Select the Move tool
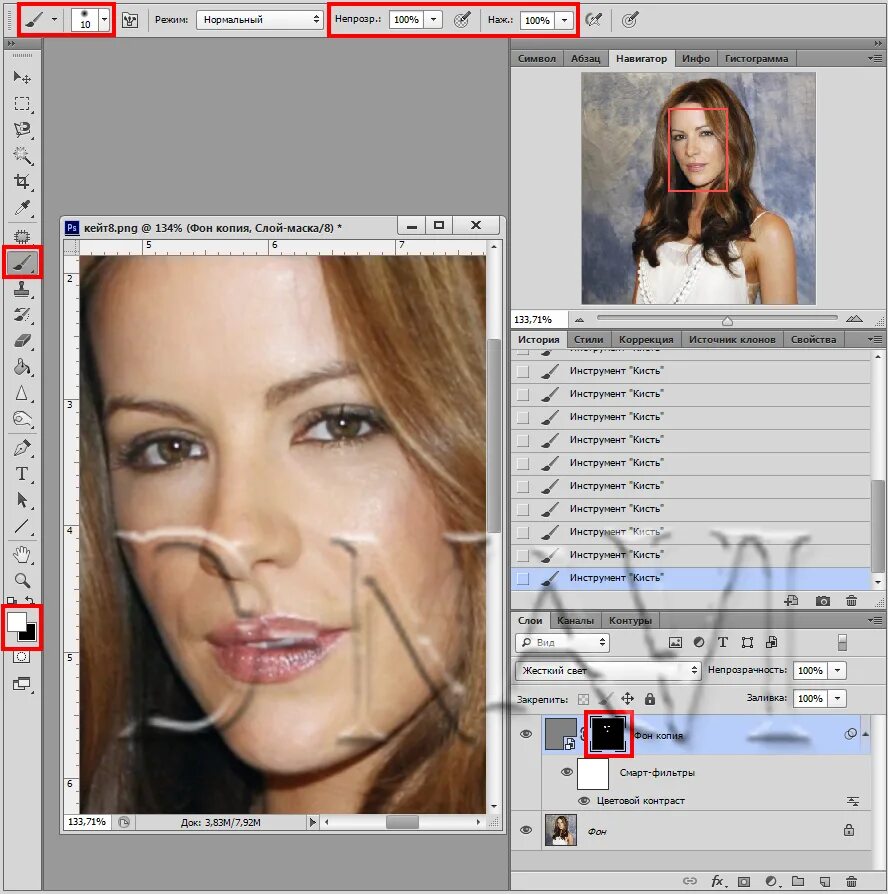 click(22, 78)
